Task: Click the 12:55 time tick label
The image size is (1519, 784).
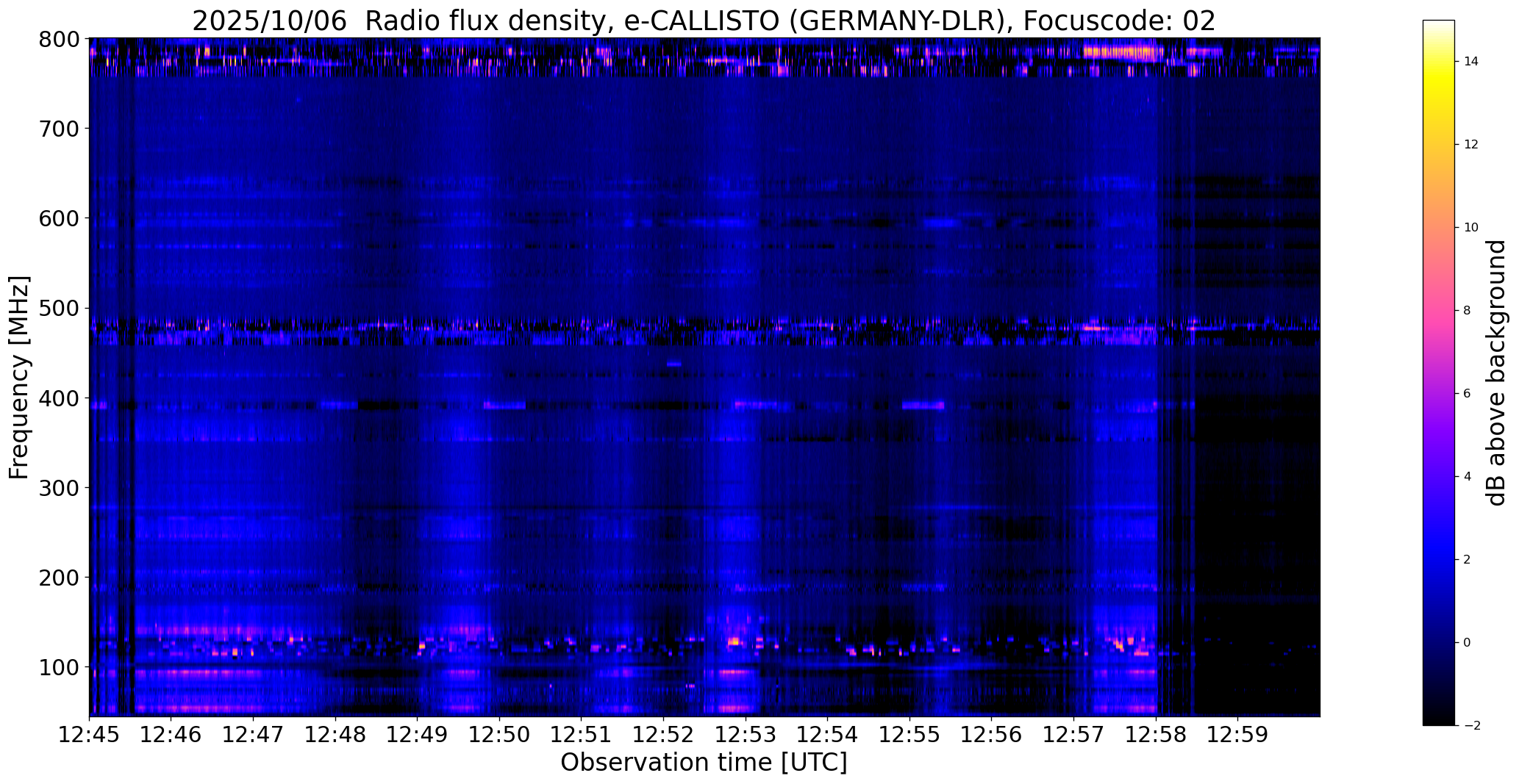Action: [x=909, y=734]
